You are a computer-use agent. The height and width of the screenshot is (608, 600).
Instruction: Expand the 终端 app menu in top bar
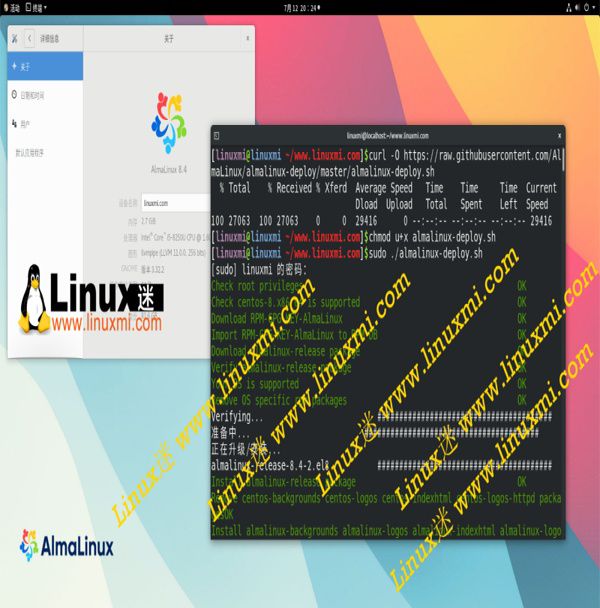pos(36,7)
